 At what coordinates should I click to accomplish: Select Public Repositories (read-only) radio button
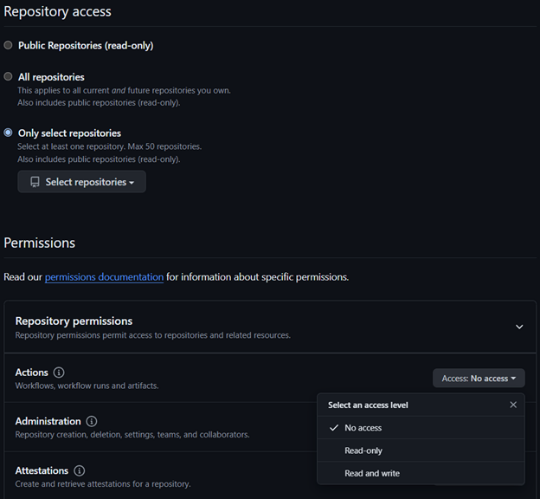[x=8, y=45]
